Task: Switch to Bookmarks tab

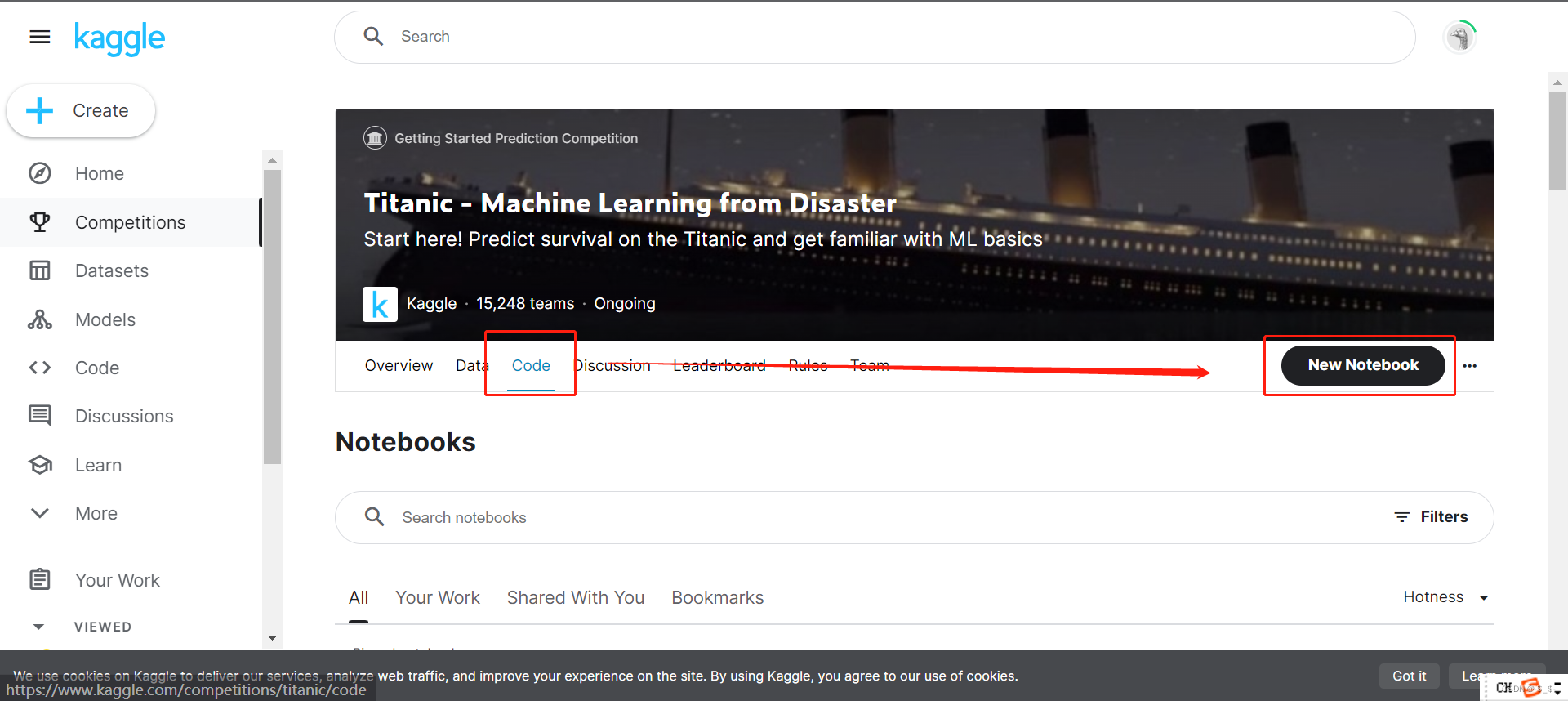Action: [x=718, y=598]
